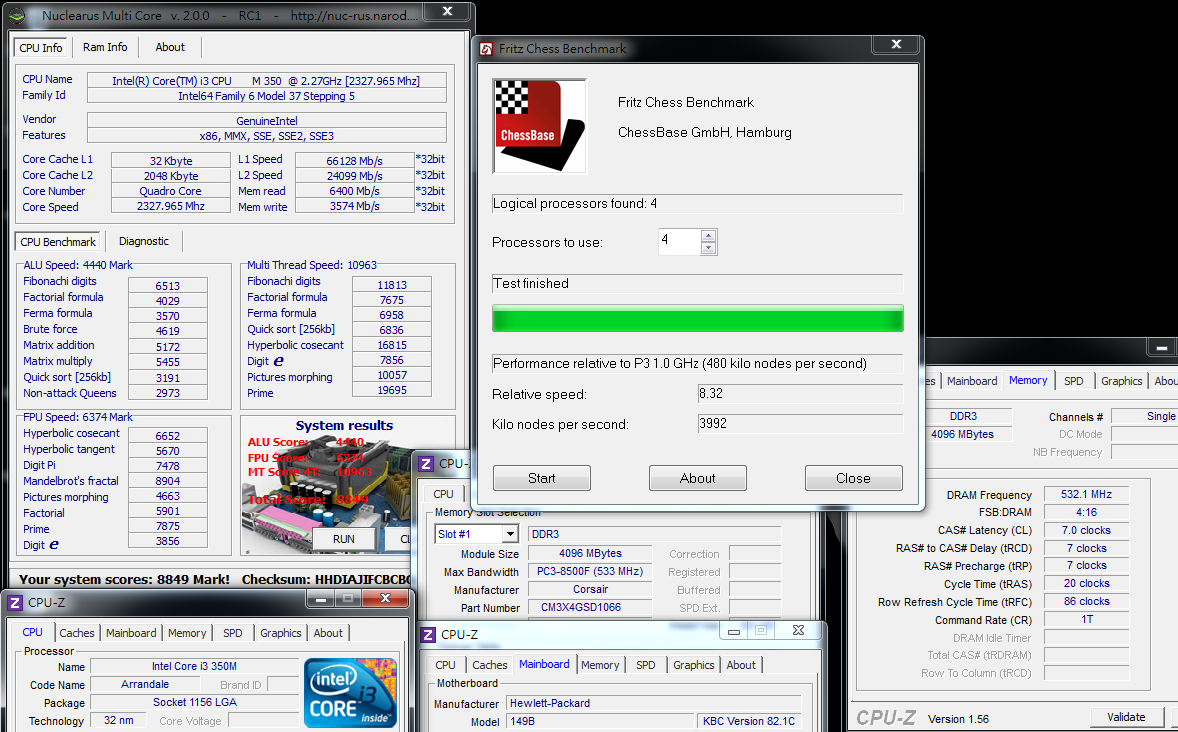Click the Prime multi-thread score 19695

(391, 390)
